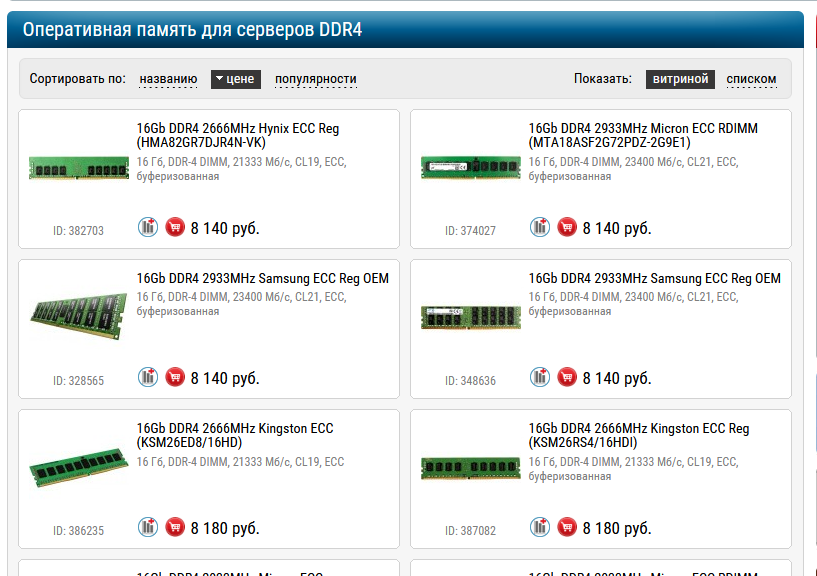Open Samsung ECC Reg OEM title for ID 328565
Viewport: 817px width, 576px height.
pyautogui.click(x=263, y=278)
